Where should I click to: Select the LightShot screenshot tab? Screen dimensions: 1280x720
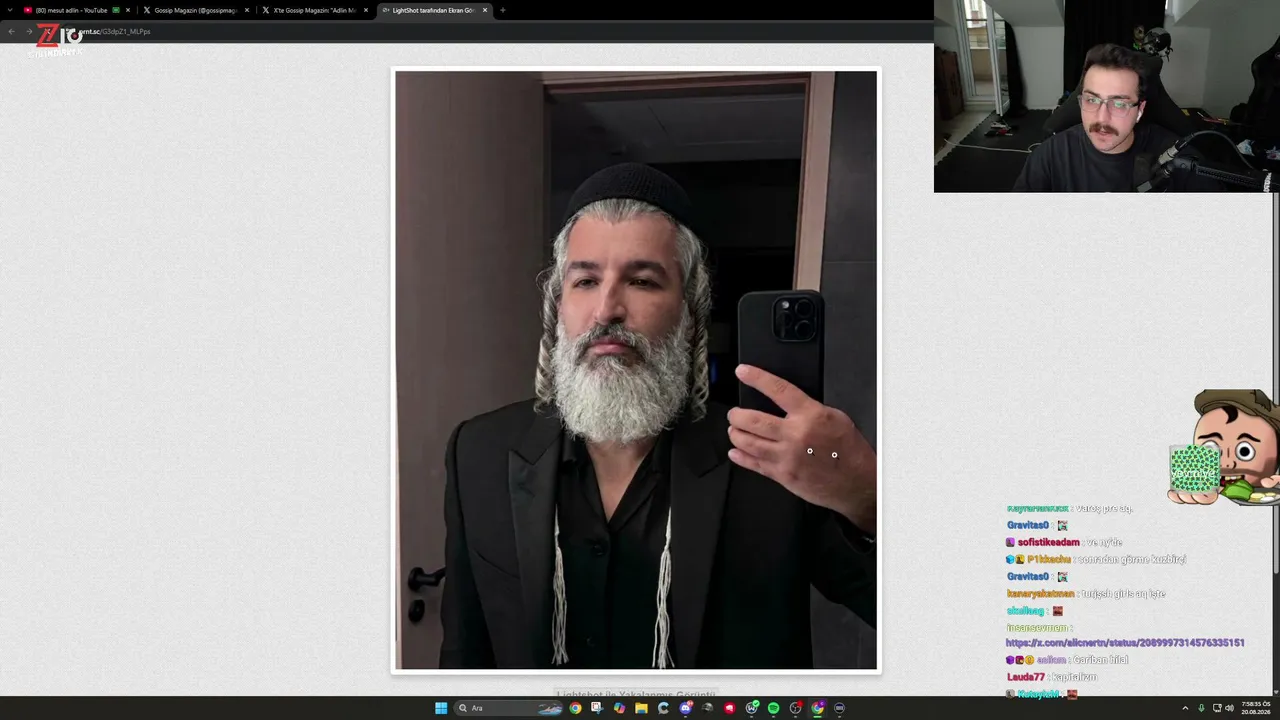(434, 10)
